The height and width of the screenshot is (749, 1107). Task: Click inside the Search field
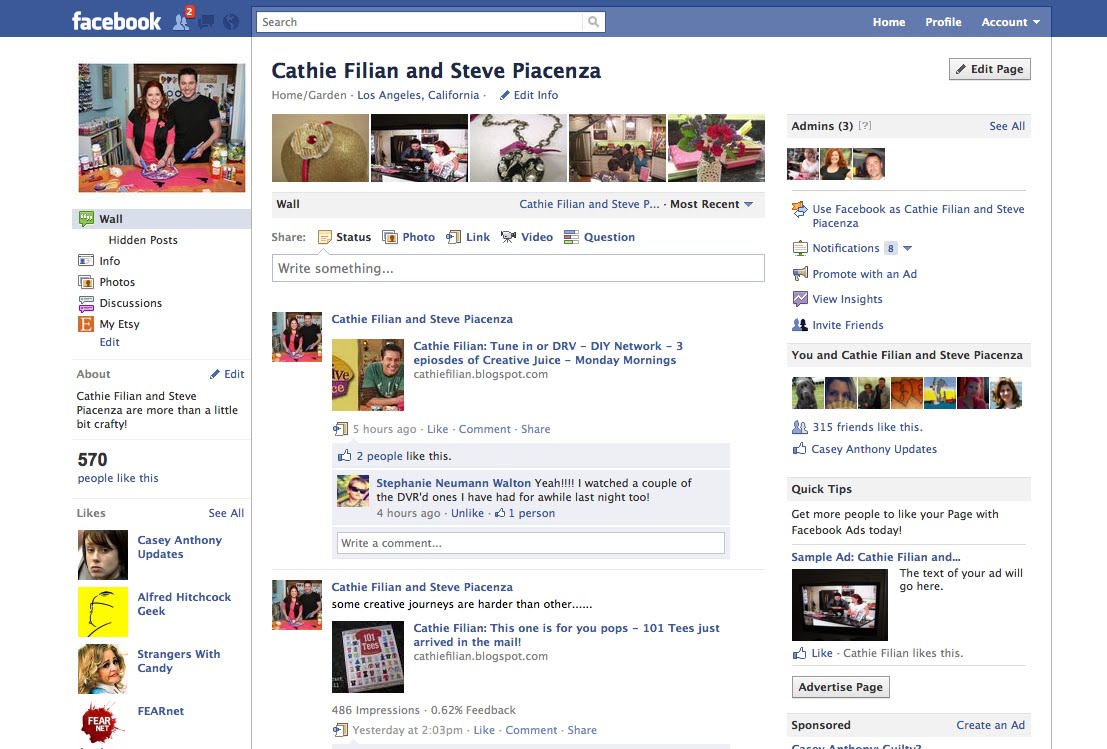coord(419,22)
